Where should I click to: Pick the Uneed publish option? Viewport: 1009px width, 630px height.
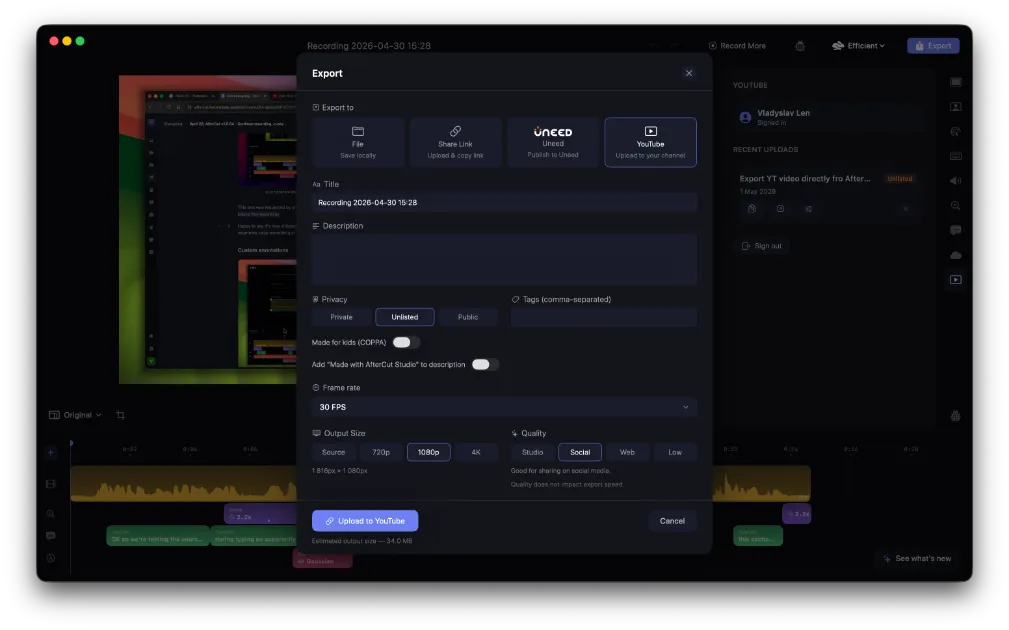click(553, 142)
